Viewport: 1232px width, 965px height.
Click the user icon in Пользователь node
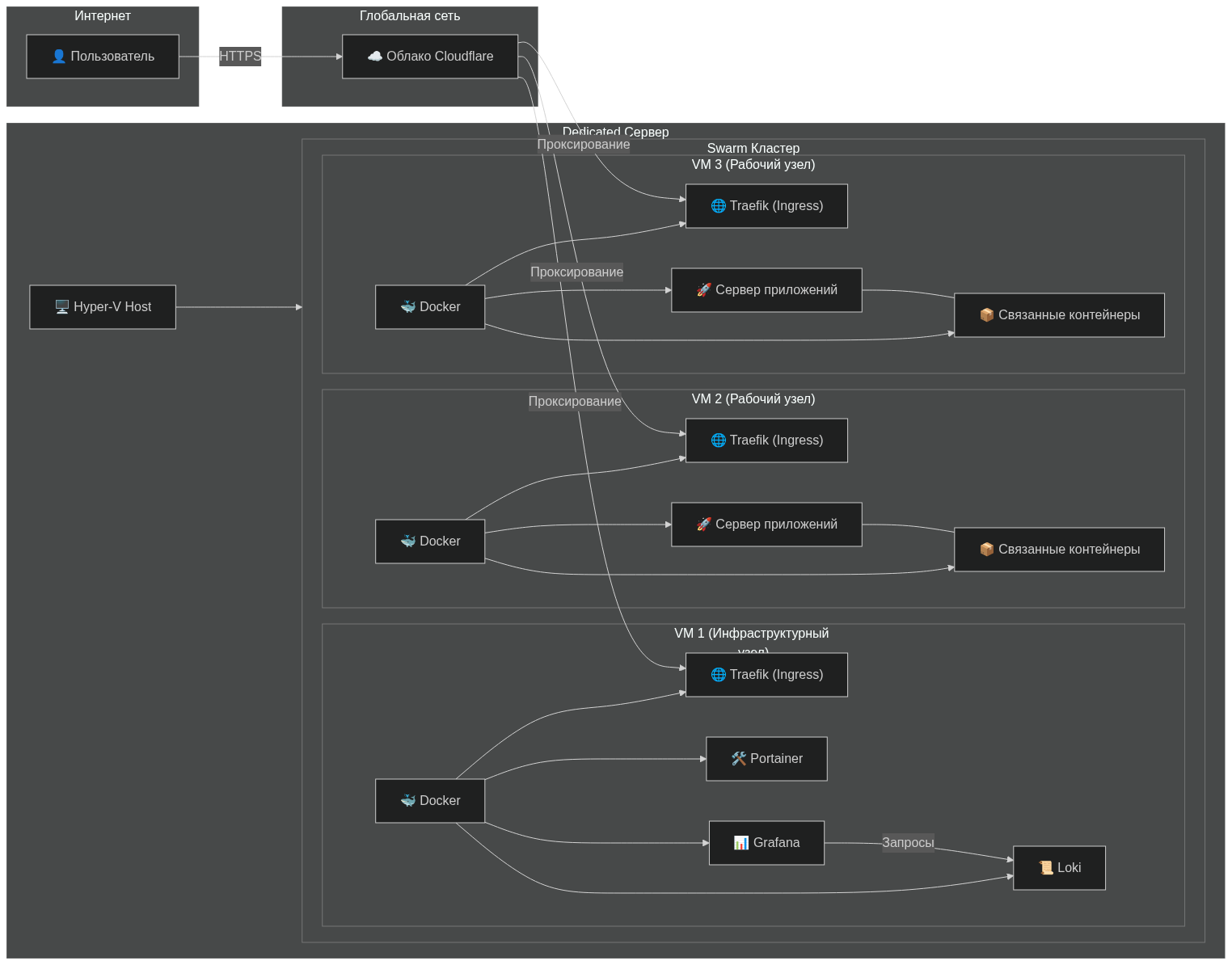click(x=58, y=57)
